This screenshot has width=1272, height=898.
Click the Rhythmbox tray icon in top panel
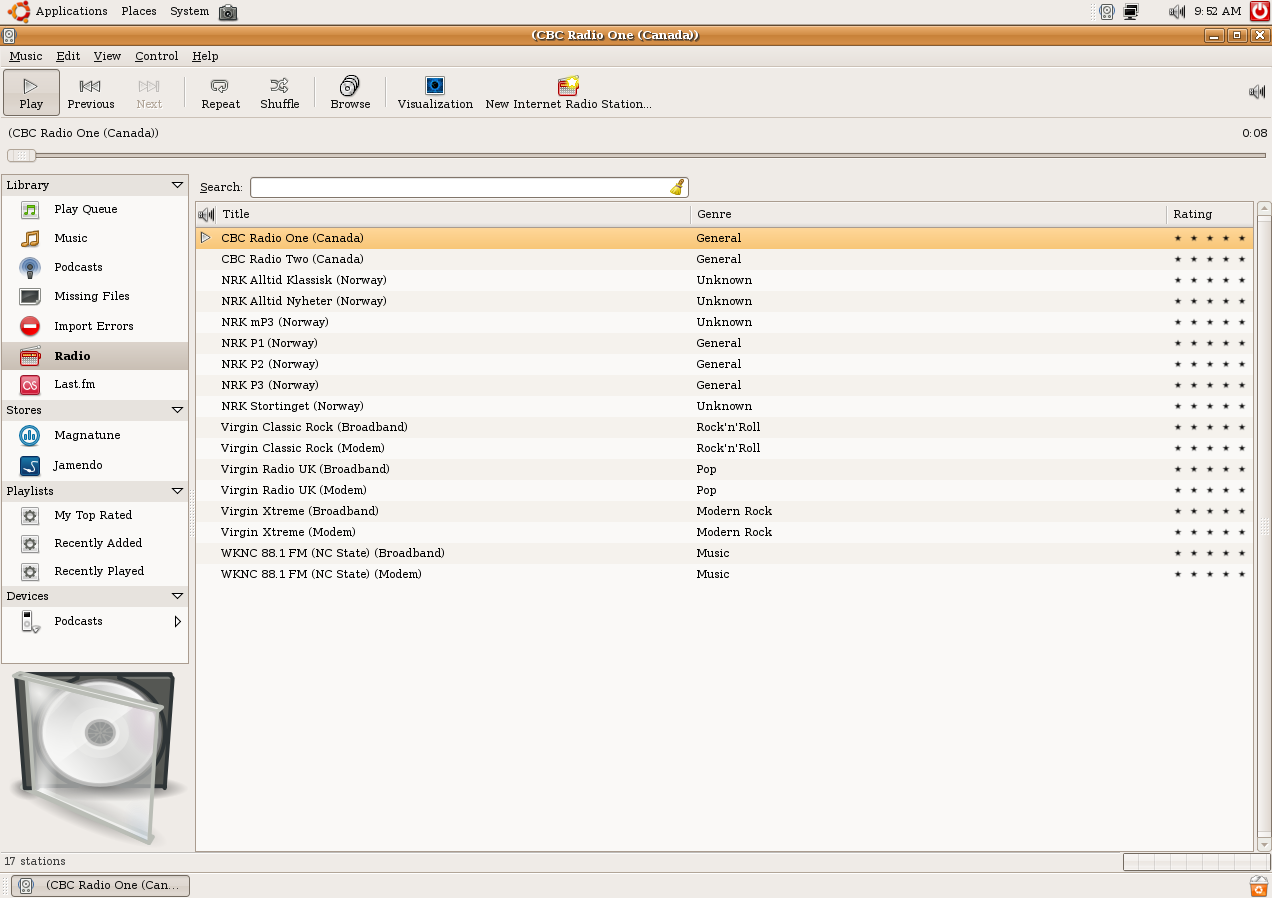tap(1107, 12)
